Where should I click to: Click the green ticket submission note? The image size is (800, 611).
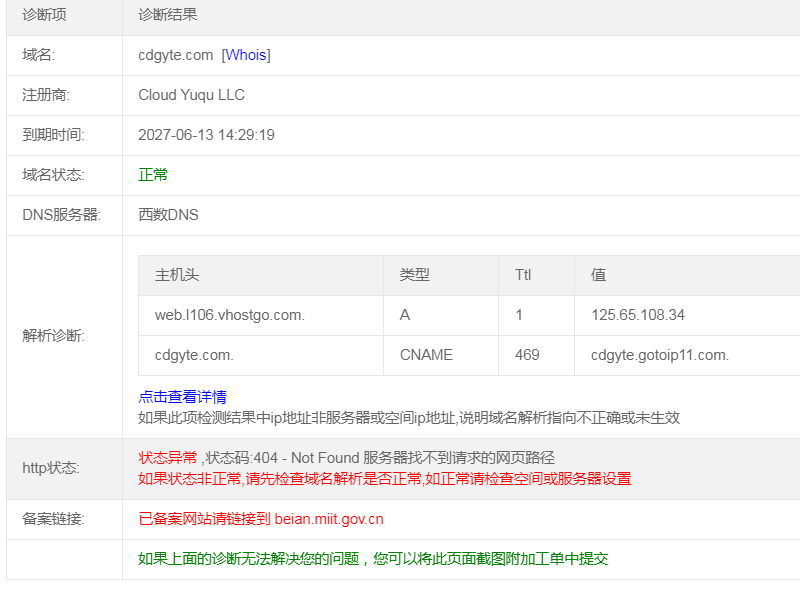click(373, 559)
